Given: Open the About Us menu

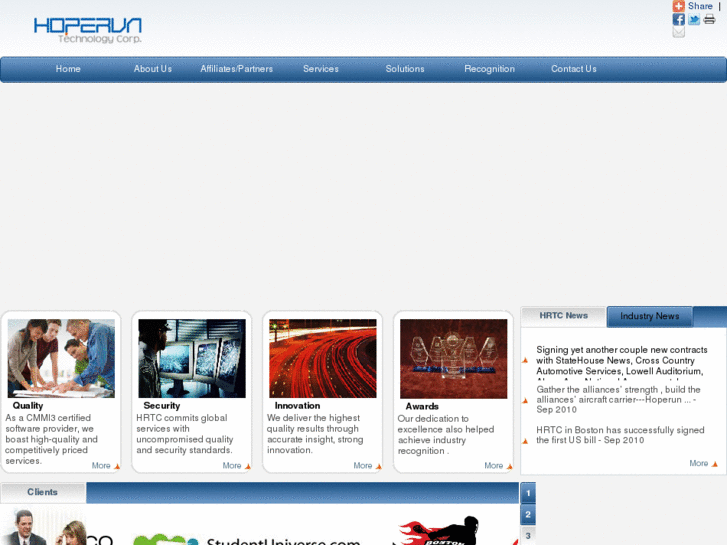Looking at the screenshot, I should tap(153, 69).
